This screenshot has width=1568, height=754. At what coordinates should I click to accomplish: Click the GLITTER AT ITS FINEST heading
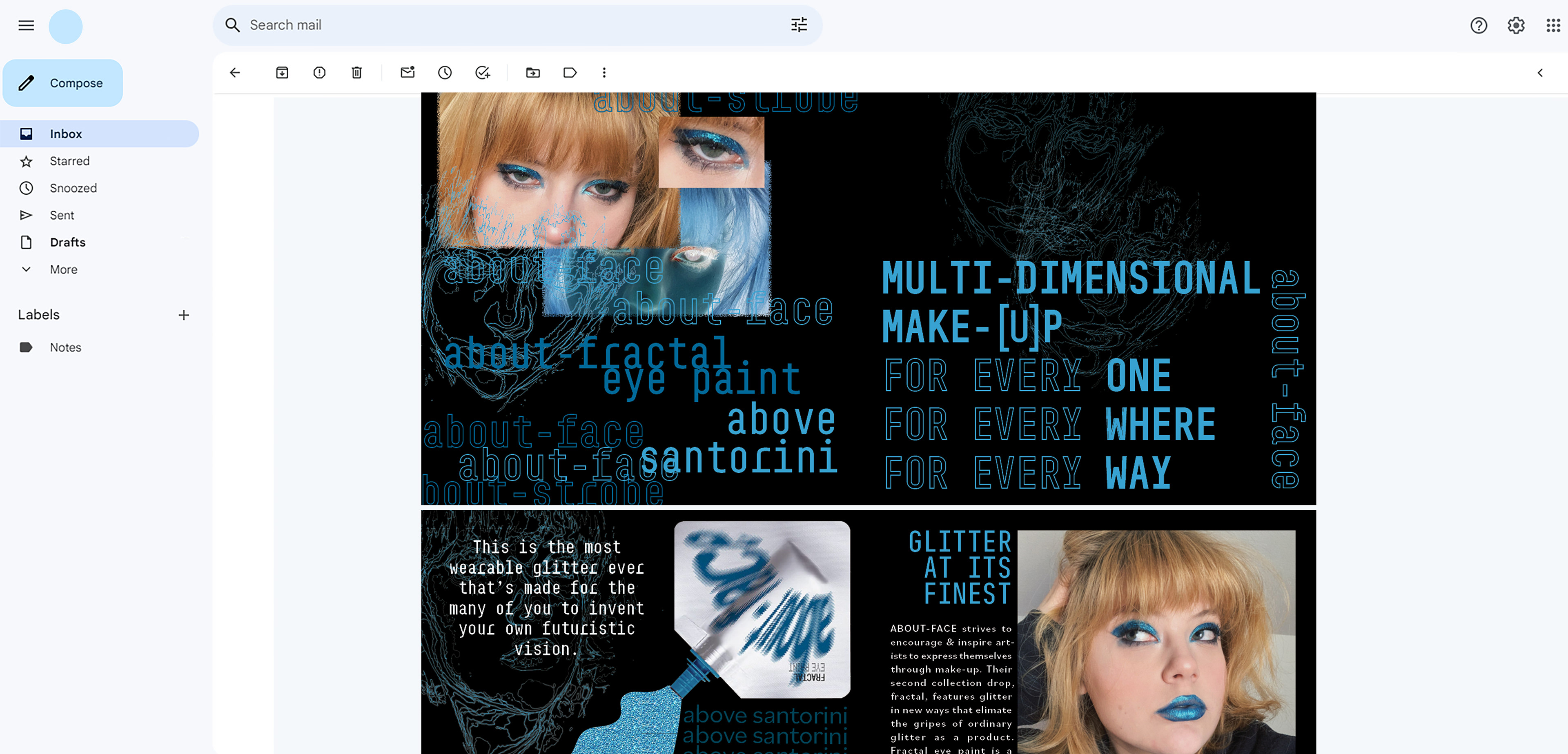coord(960,567)
